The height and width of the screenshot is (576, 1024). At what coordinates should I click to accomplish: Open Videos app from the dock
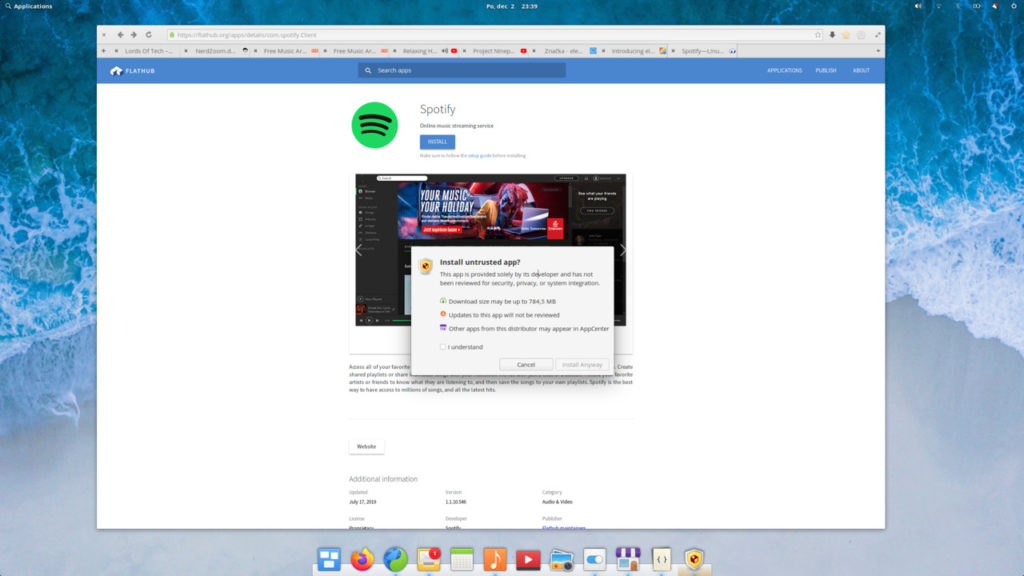(528, 559)
